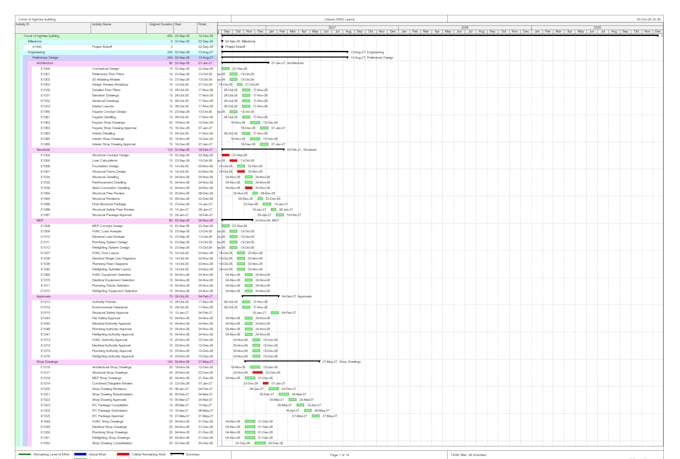Select the Preliminary Design WBS band
The image size is (680, 459).
click(122, 58)
